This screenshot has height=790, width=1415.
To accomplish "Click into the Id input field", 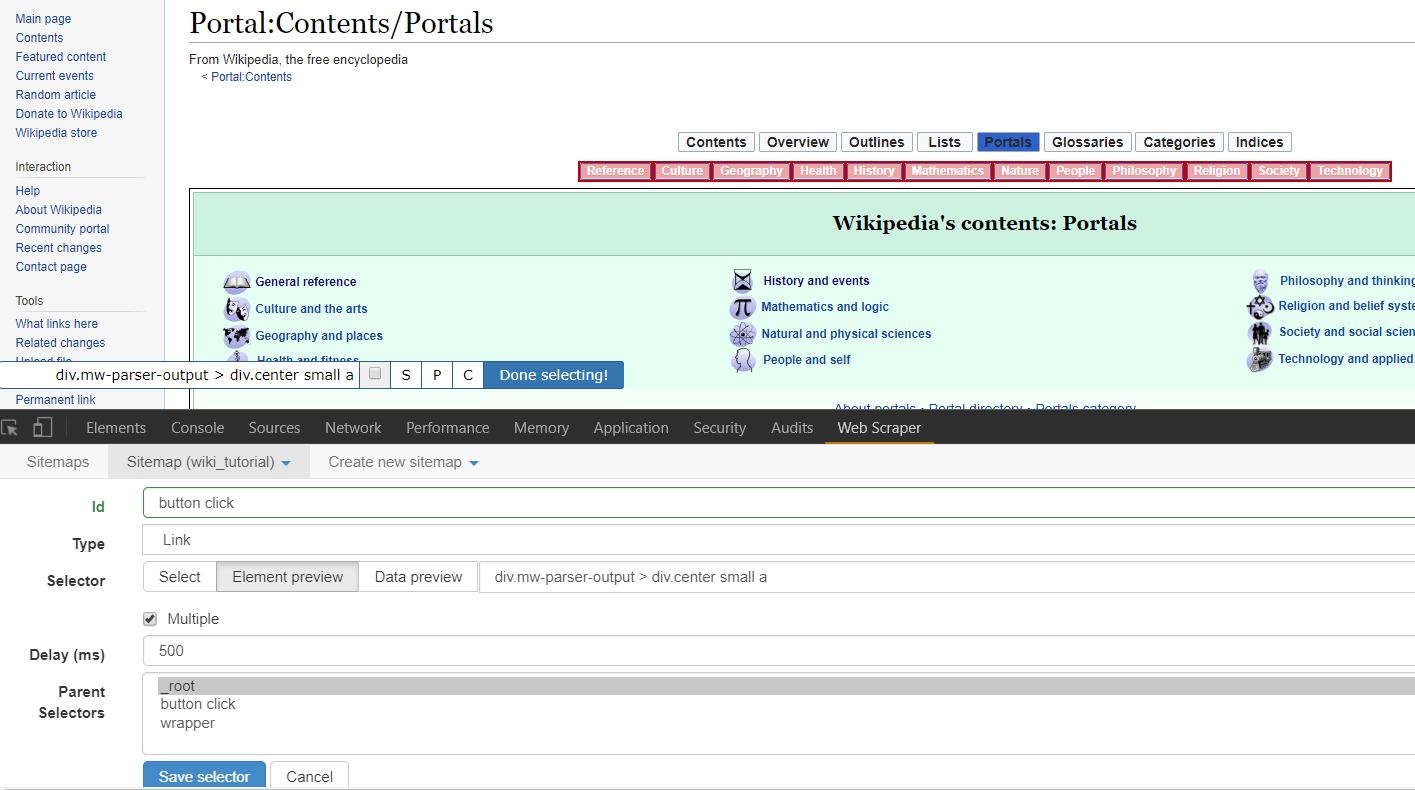I will [779, 503].
